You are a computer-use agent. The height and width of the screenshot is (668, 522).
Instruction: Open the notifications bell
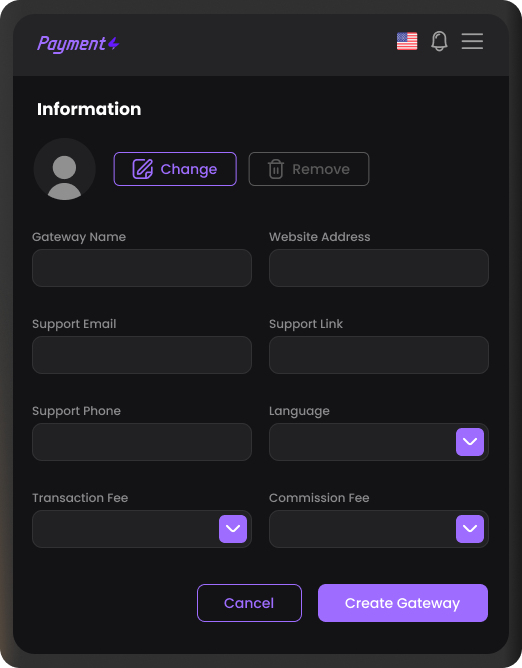(x=439, y=41)
